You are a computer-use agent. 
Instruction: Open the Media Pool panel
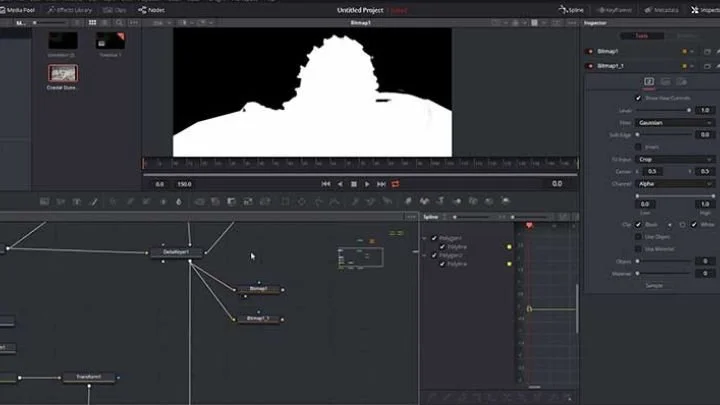tap(18, 10)
